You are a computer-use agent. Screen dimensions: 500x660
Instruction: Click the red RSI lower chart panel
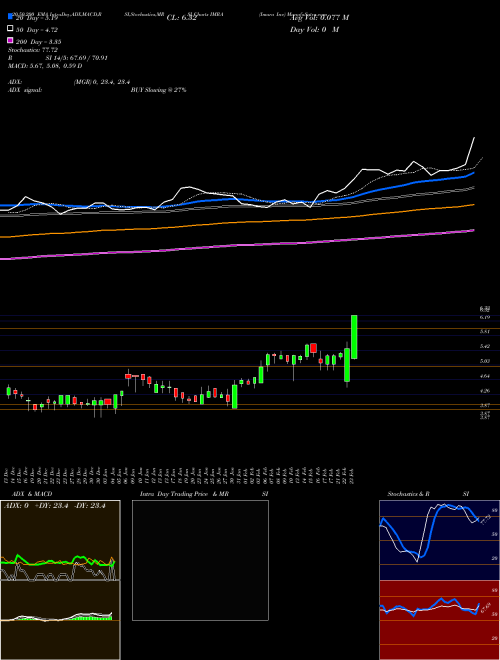[439, 620]
